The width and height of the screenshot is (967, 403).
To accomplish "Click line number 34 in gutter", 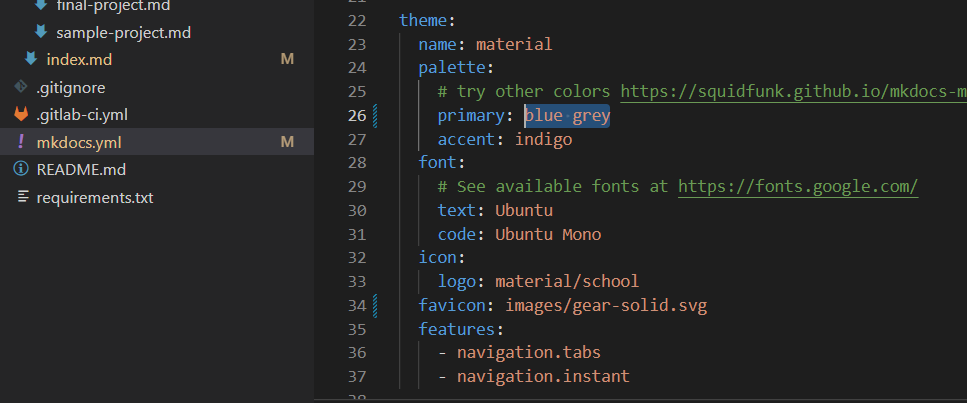I will click(x=357, y=305).
